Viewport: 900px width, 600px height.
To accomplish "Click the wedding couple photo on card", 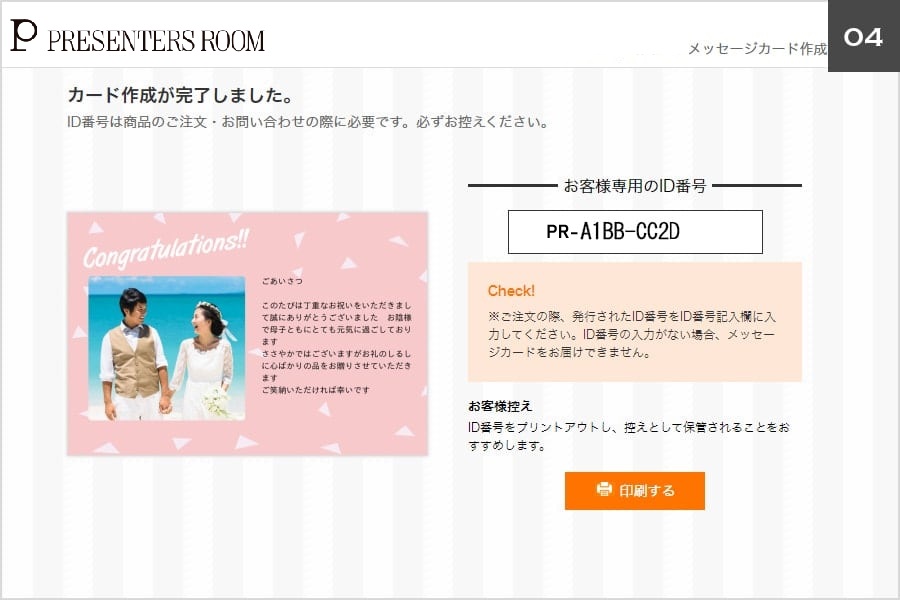I will 166,349.
